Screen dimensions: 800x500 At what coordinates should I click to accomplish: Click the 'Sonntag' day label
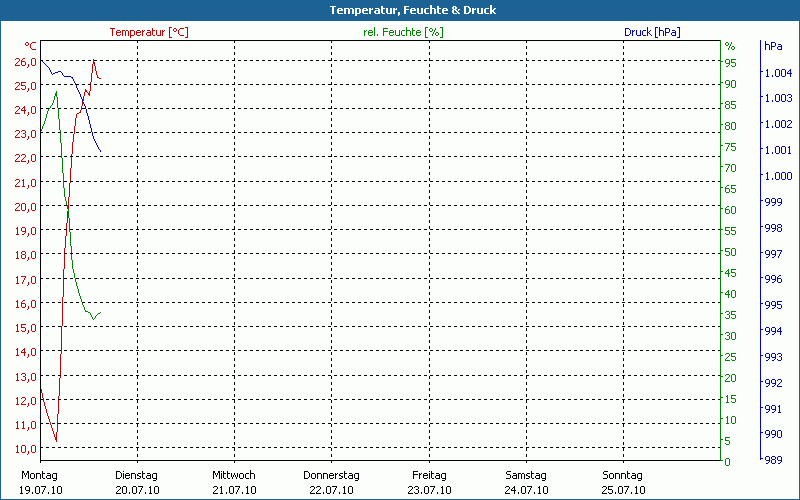622,476
